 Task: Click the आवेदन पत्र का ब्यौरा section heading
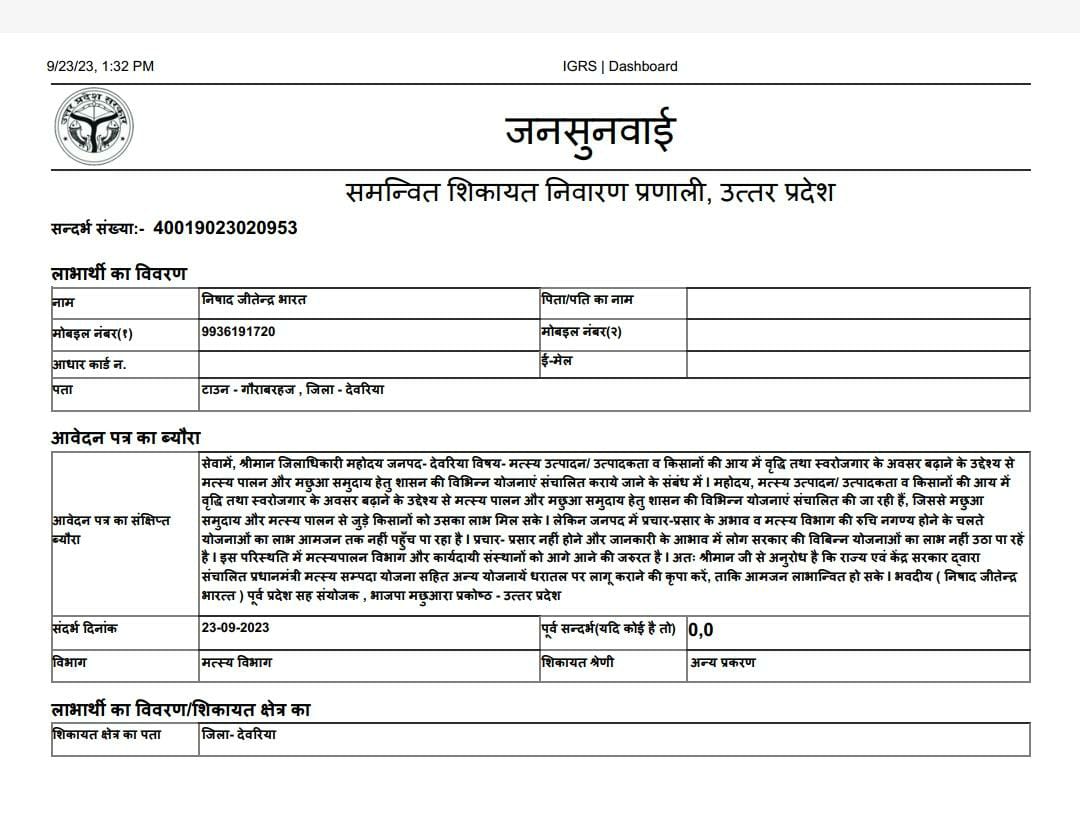coord(126,437)
